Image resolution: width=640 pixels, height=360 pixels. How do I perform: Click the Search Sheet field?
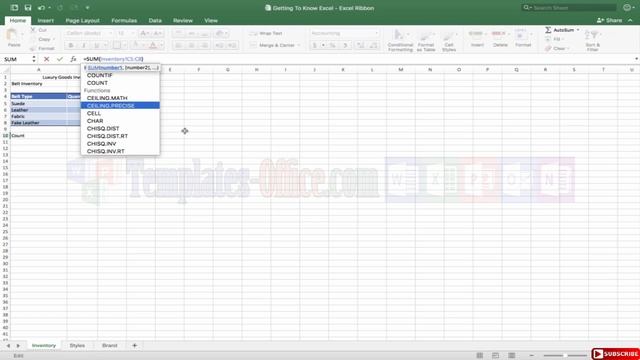click(569, 8)
